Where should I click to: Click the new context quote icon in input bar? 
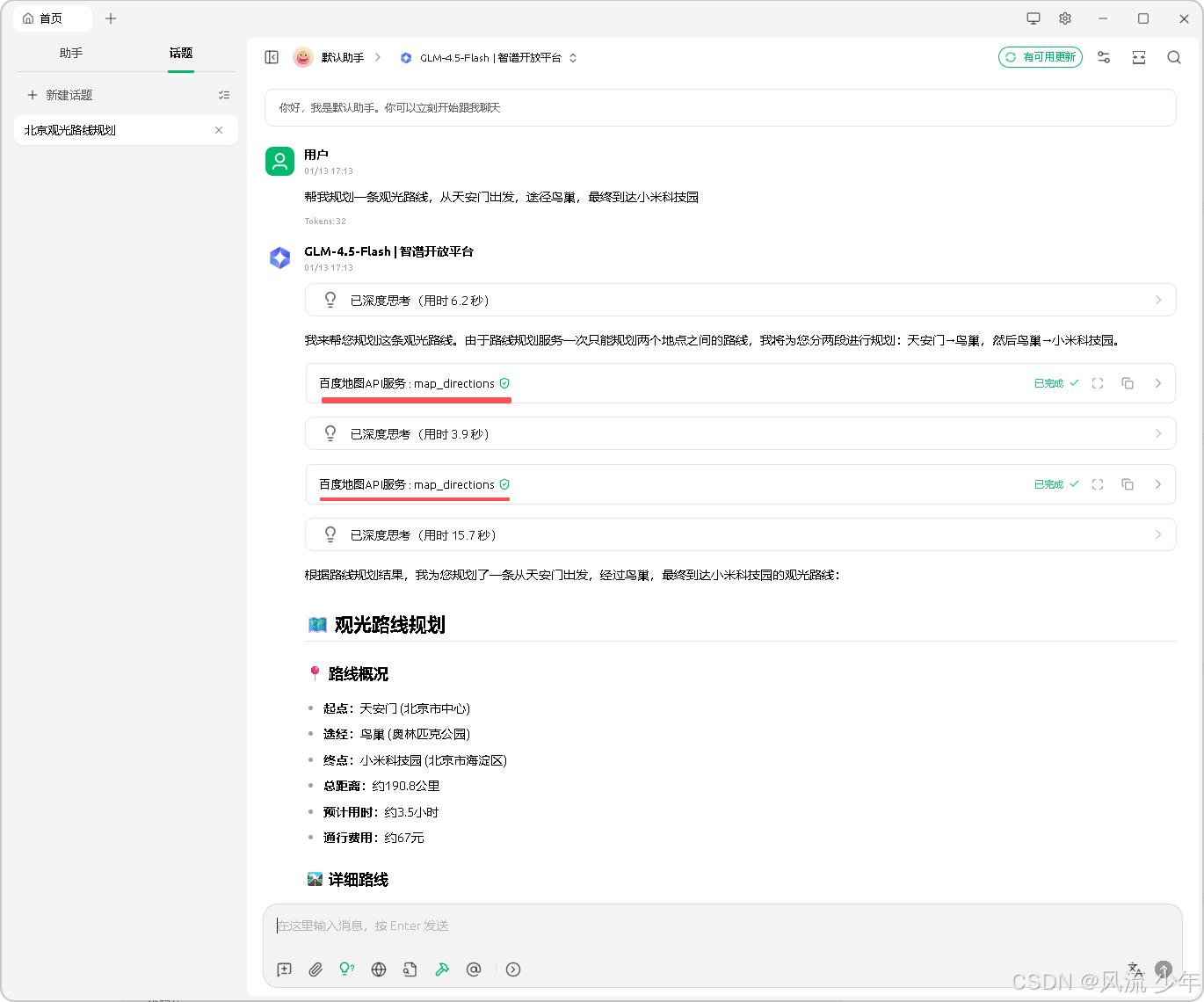(x=283, y=969)
